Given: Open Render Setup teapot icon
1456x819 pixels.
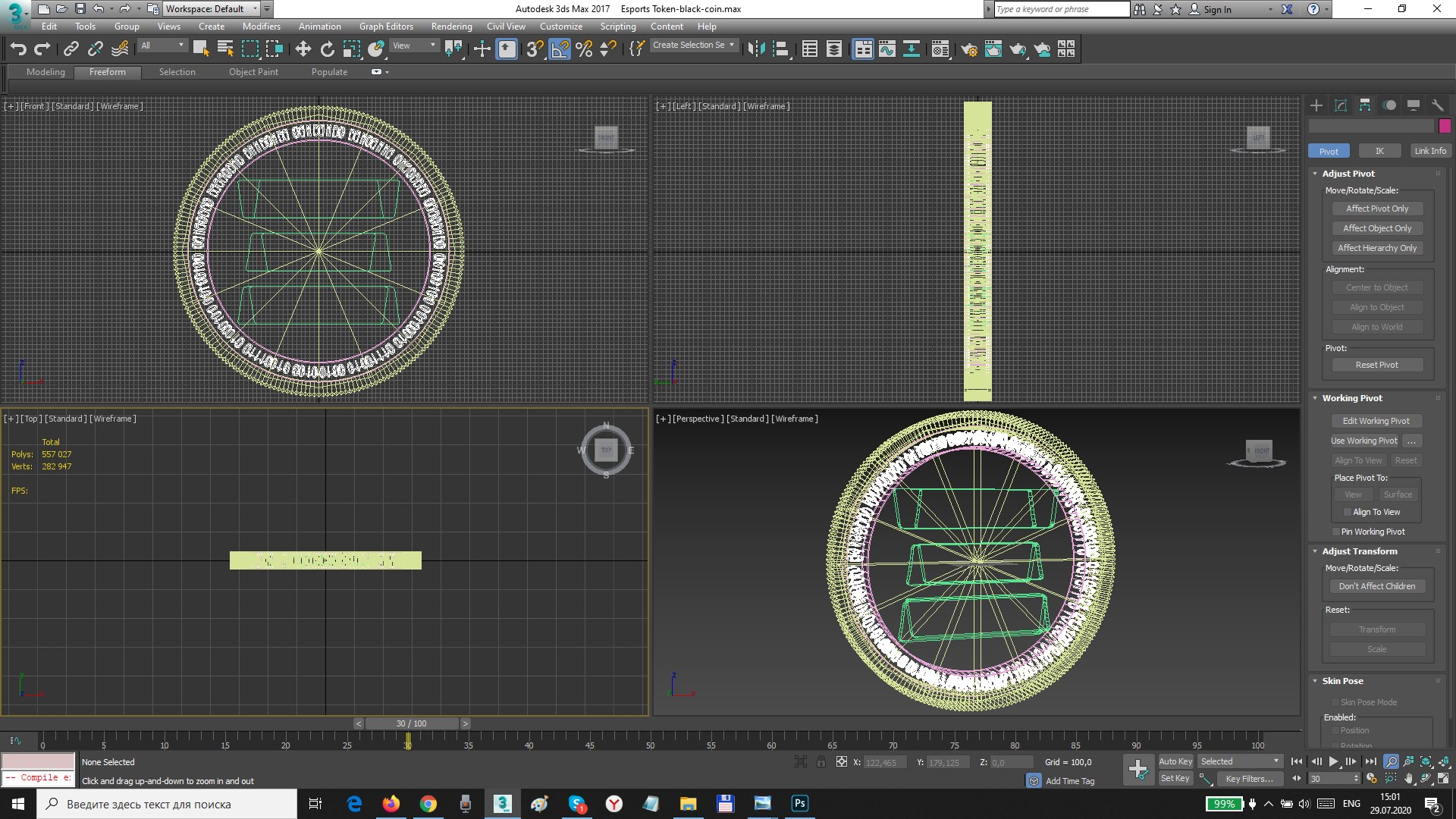Looking at the screenshot, I should tap(969, 49).
